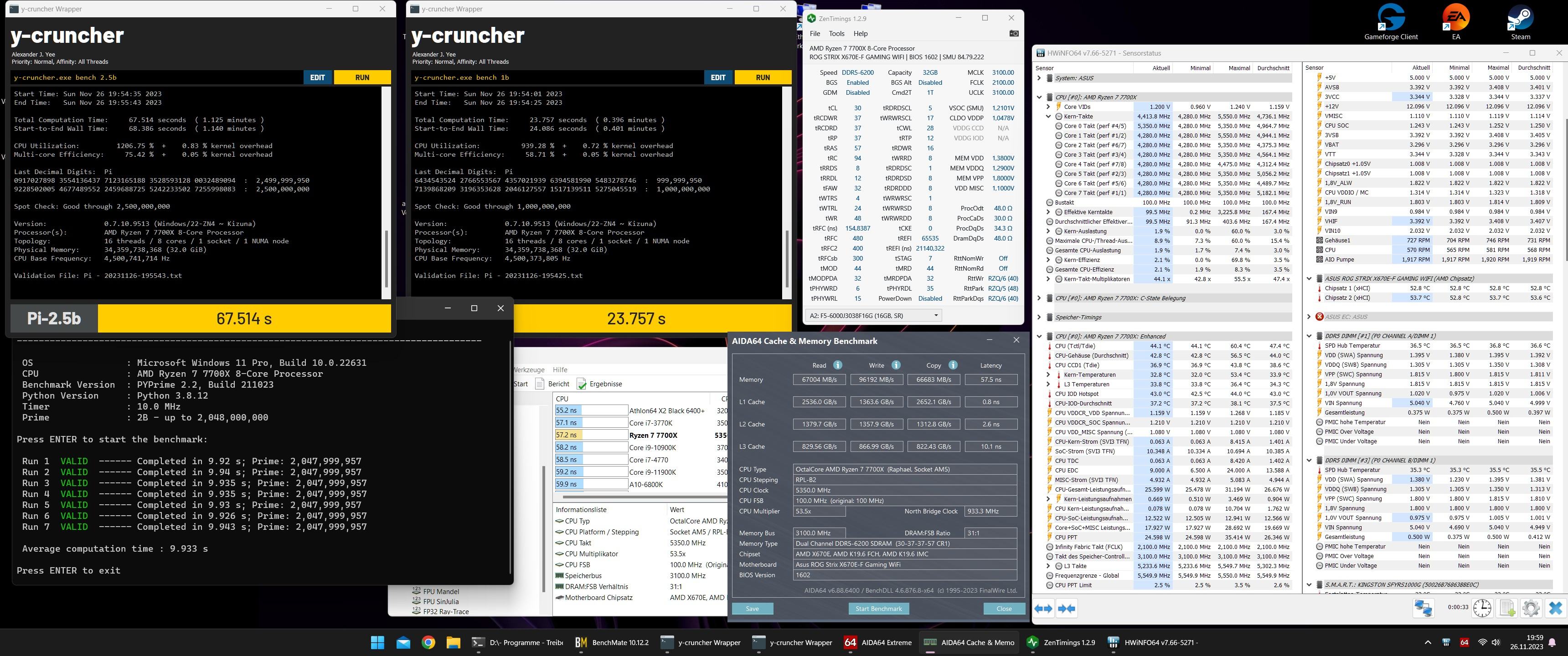Open HWiNFO sensor settings gear

click(1531, 608)
